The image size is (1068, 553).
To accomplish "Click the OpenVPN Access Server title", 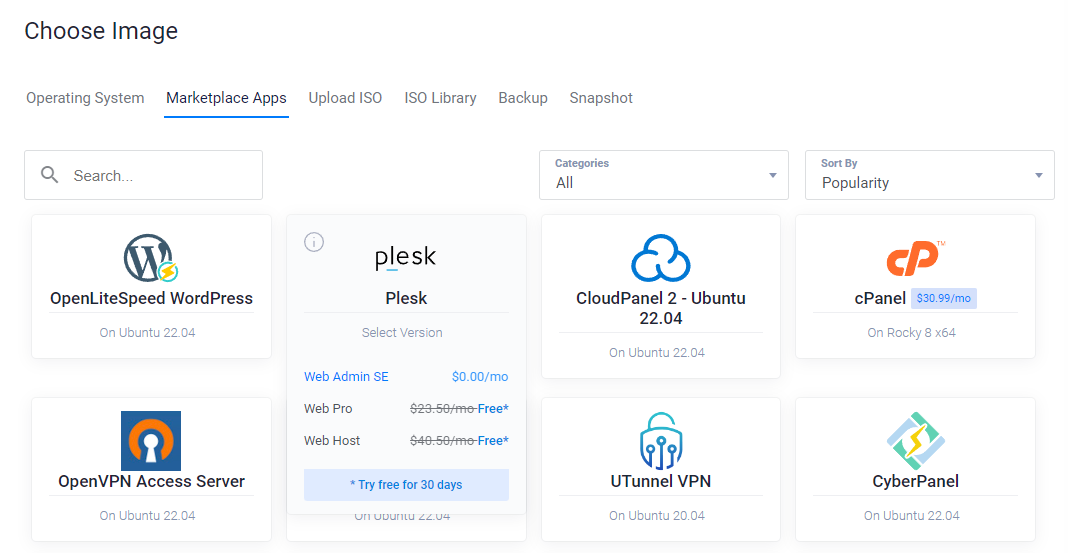I will tap(151, 481).
